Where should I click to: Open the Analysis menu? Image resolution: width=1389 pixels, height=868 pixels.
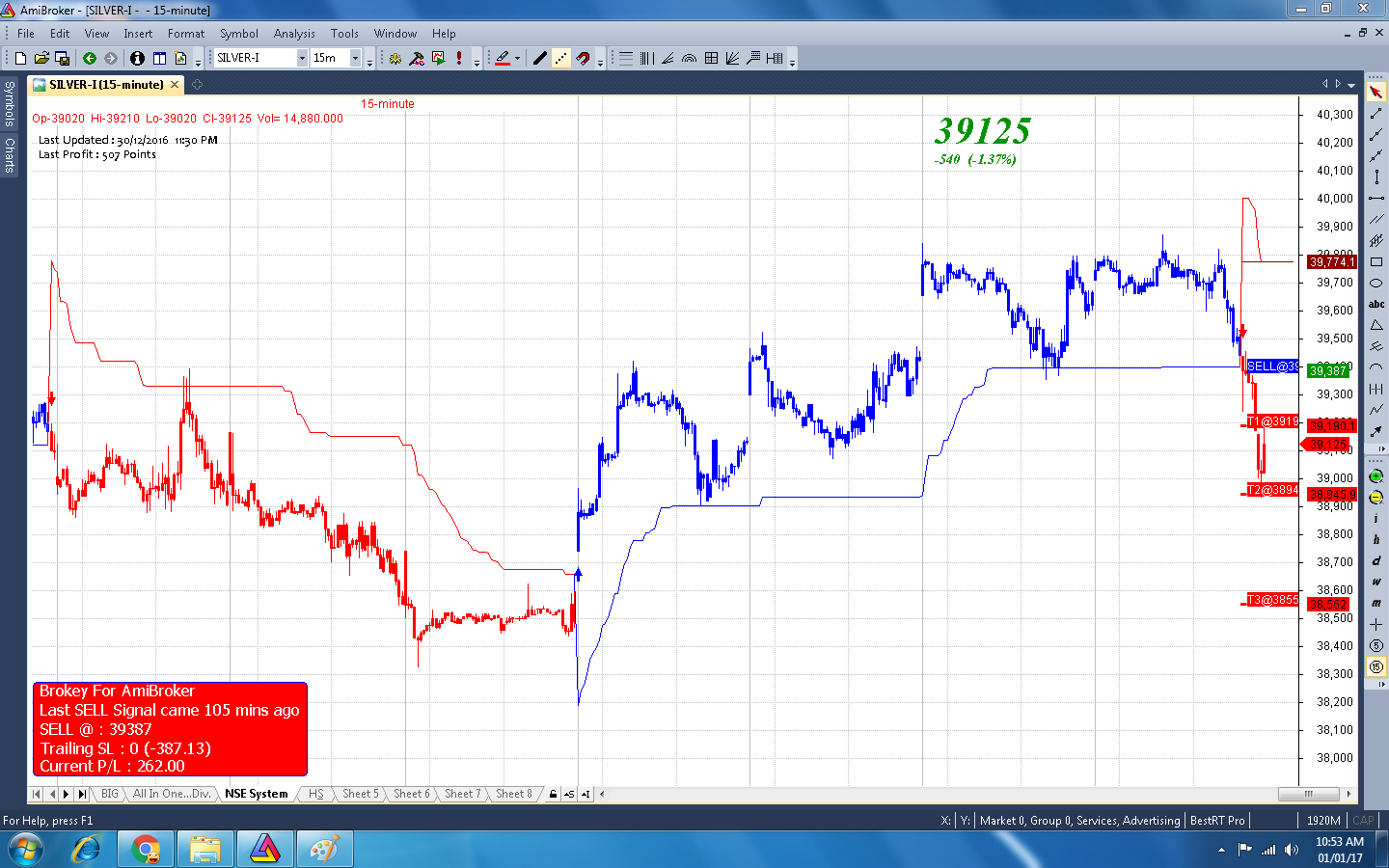294,33
